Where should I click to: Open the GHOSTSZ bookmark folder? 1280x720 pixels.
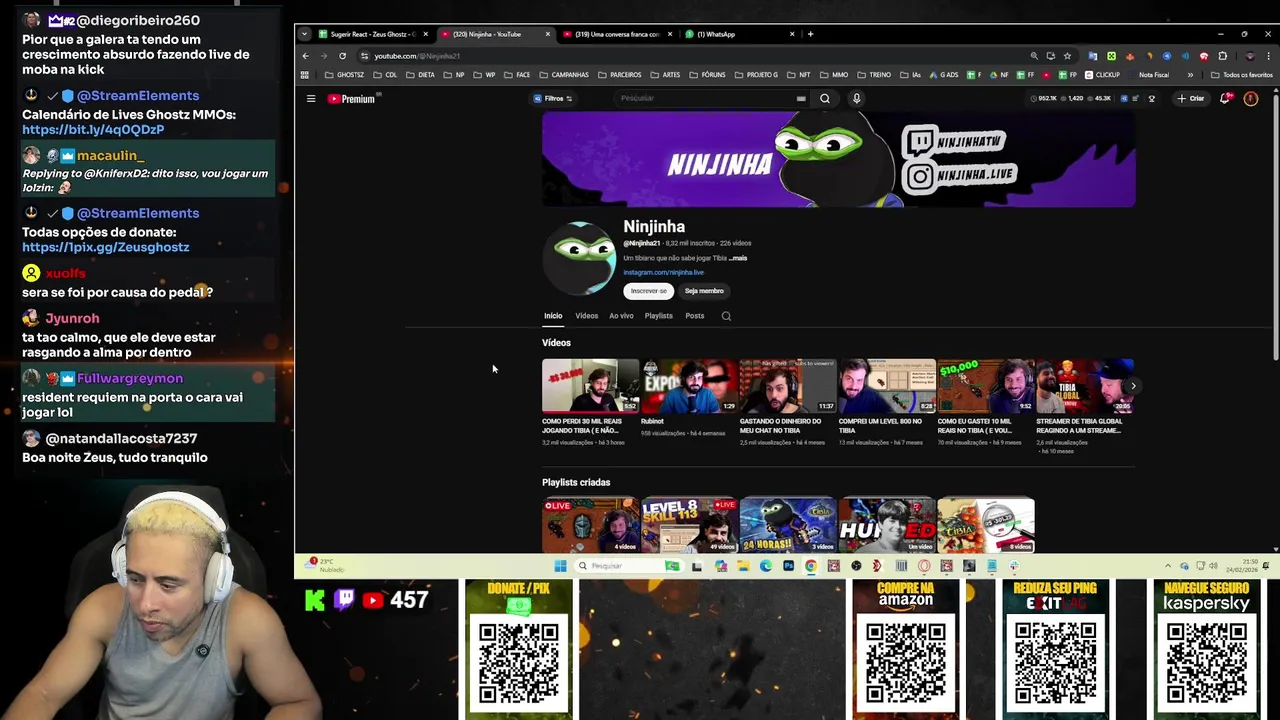[x=344, y=75]
